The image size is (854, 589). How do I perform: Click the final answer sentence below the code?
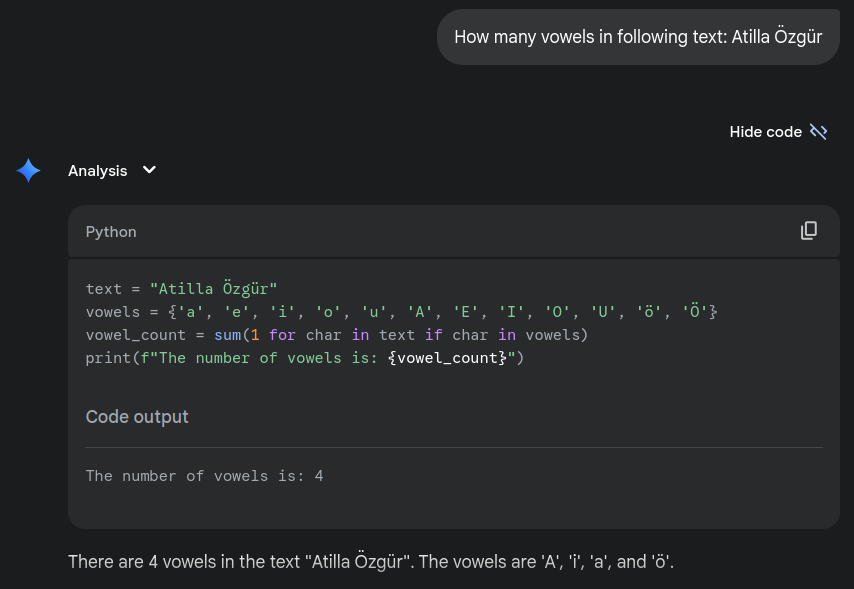371,561
